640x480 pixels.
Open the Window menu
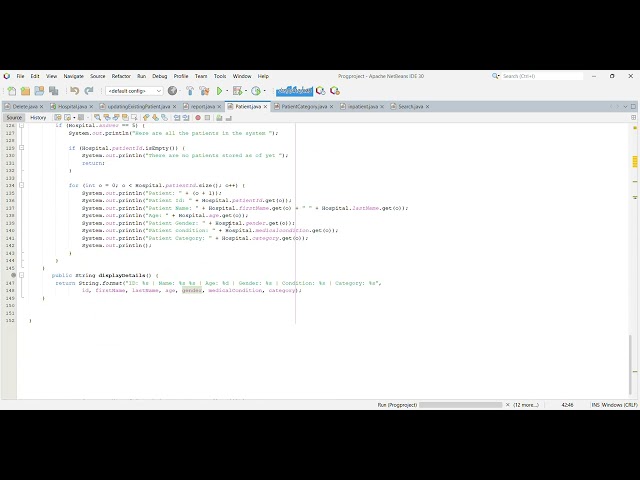[x=242, y=76]
